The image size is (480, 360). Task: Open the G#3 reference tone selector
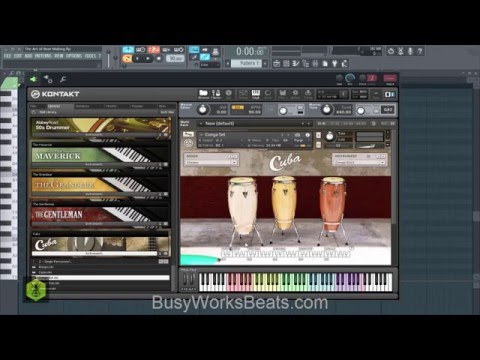point(387,110)
